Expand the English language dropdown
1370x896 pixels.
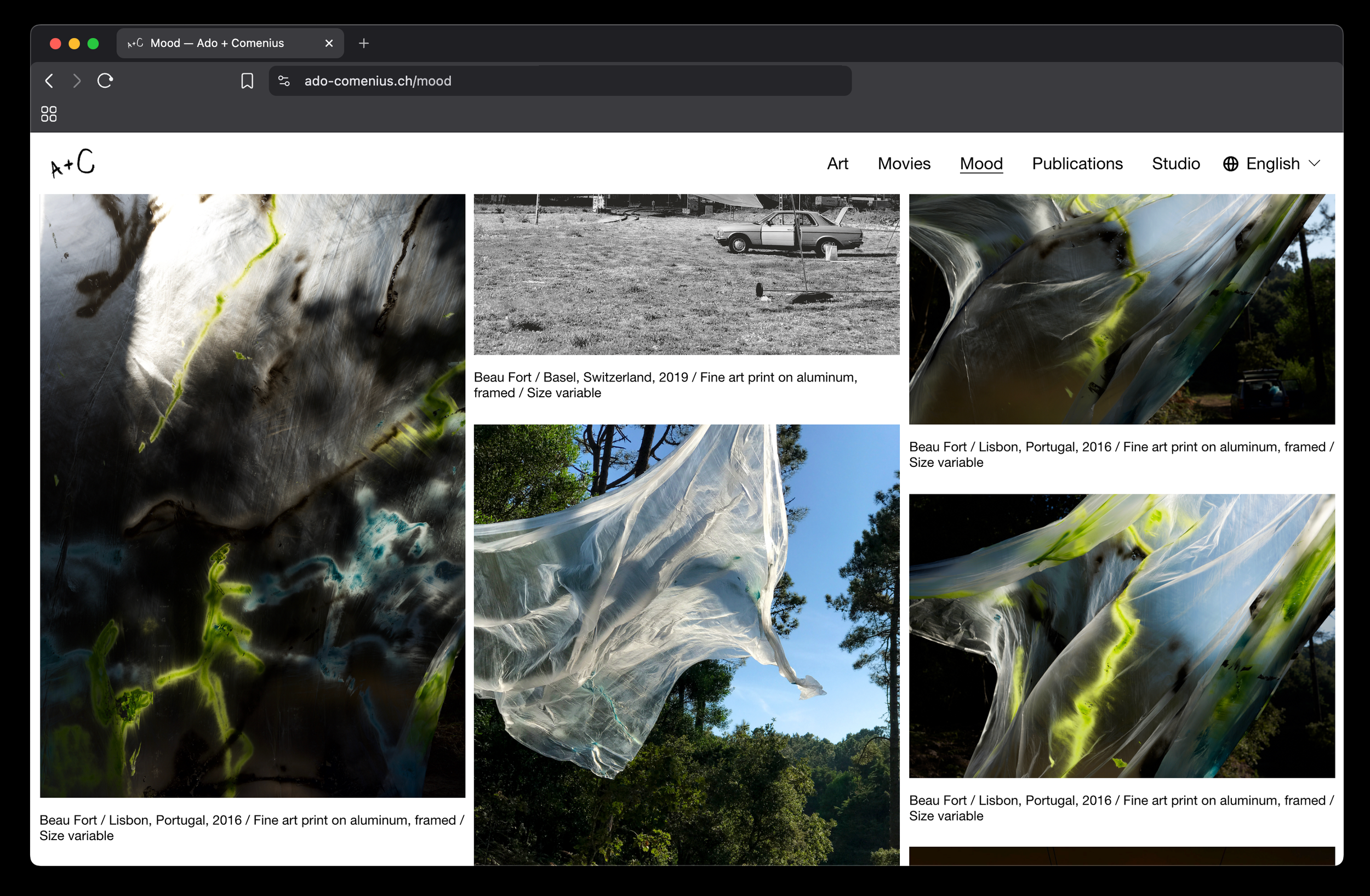pos(1272,164)
